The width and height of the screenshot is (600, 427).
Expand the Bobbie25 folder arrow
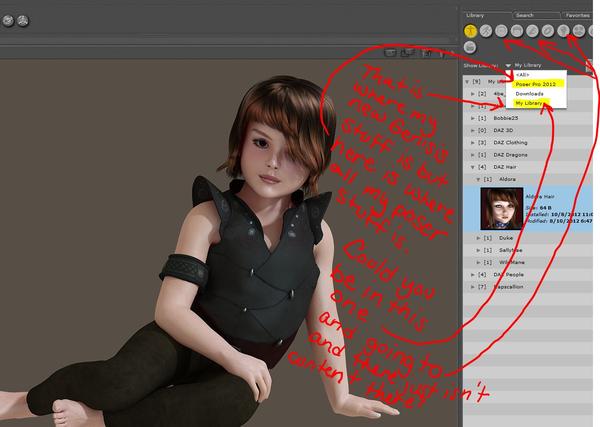tap(473, 118)
